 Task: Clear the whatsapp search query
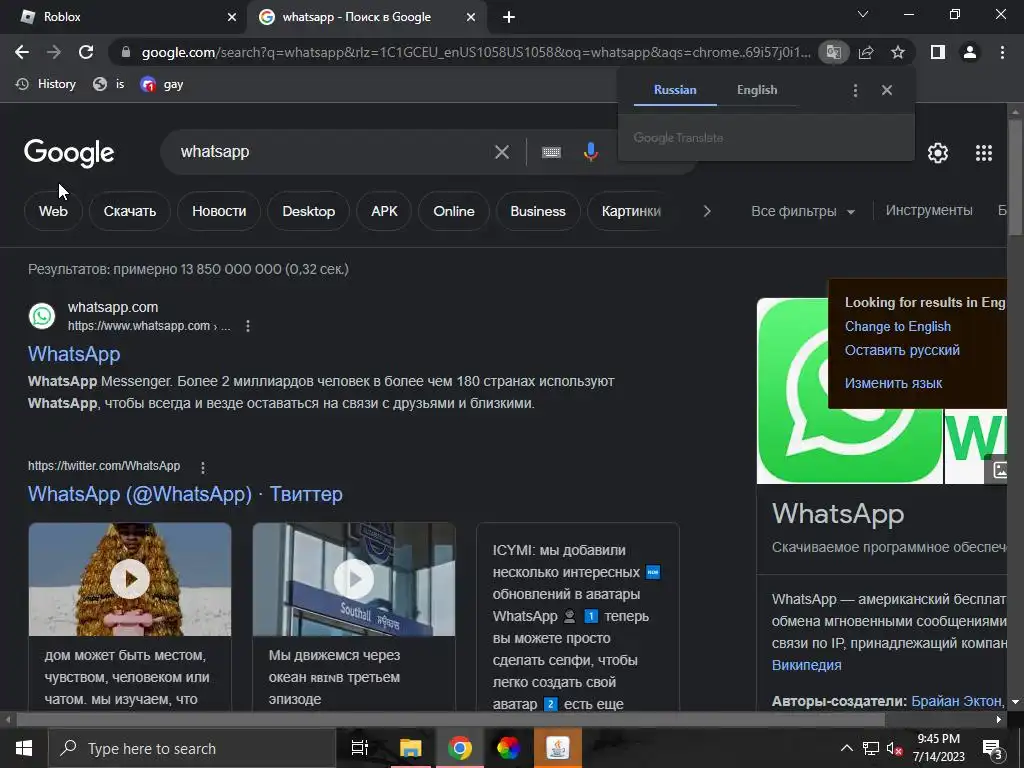pos(502,152)
